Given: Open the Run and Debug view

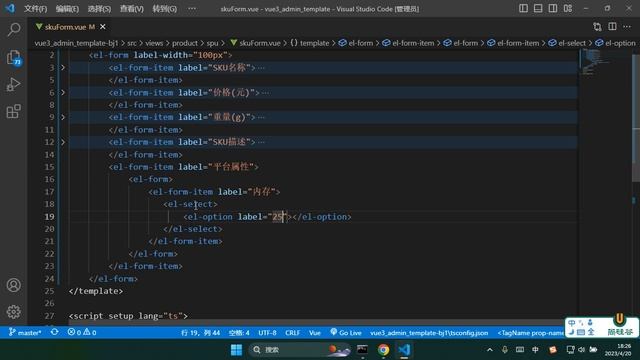Looking at the screenshot, I should pos(14,84).
